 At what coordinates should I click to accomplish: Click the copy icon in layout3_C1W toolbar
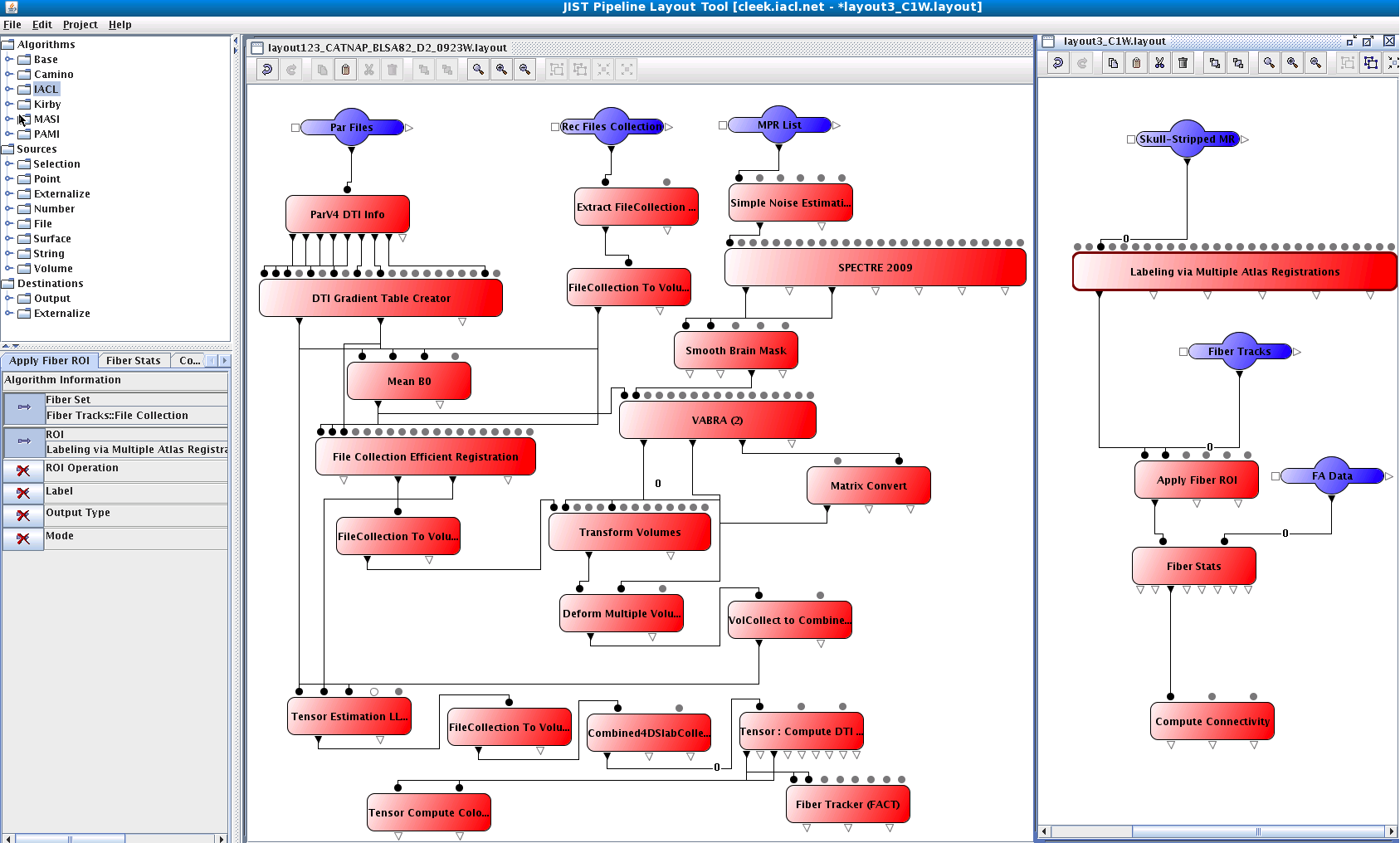coord(1113,63)
